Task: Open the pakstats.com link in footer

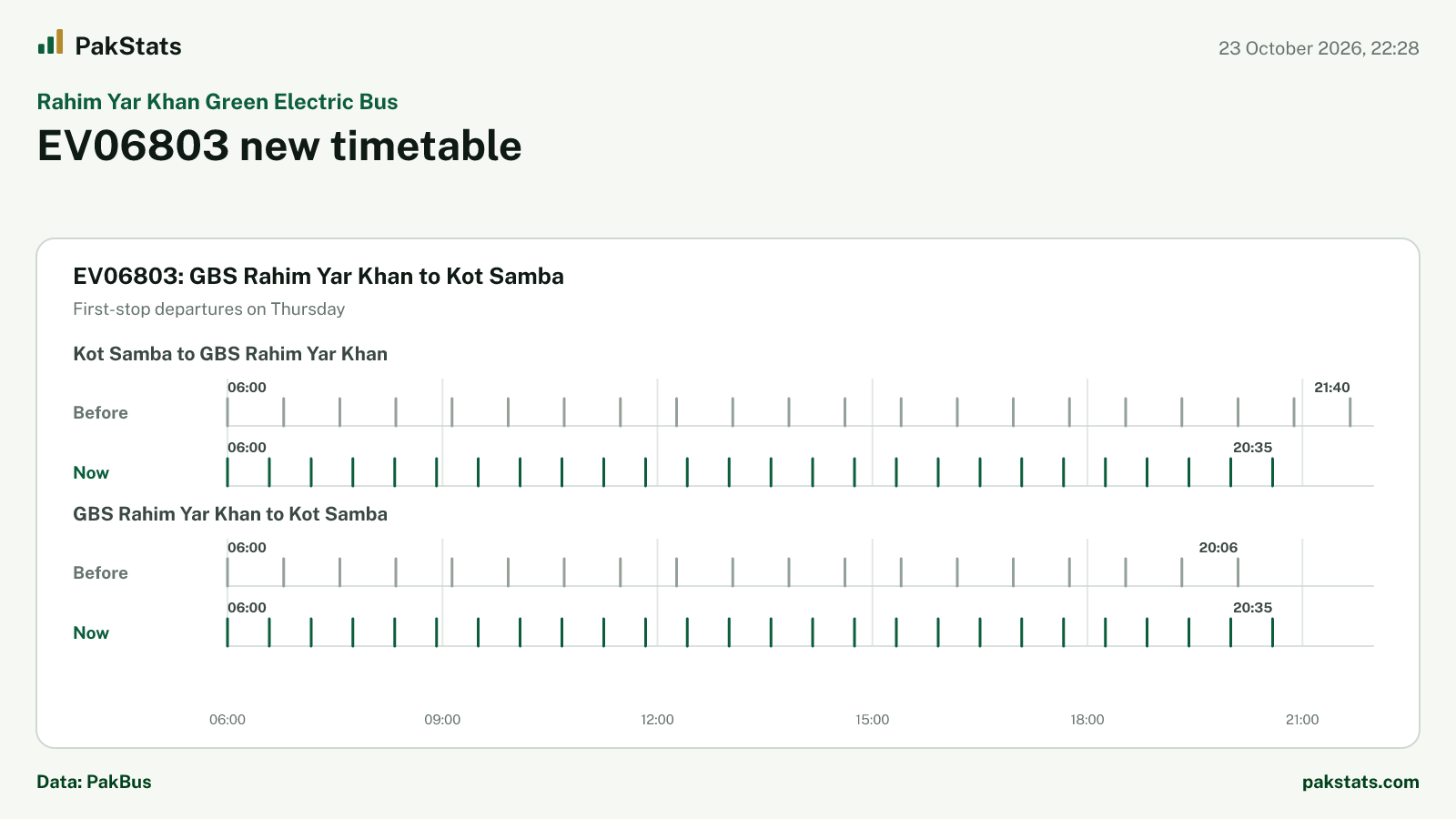Action: coord(1360,782)
